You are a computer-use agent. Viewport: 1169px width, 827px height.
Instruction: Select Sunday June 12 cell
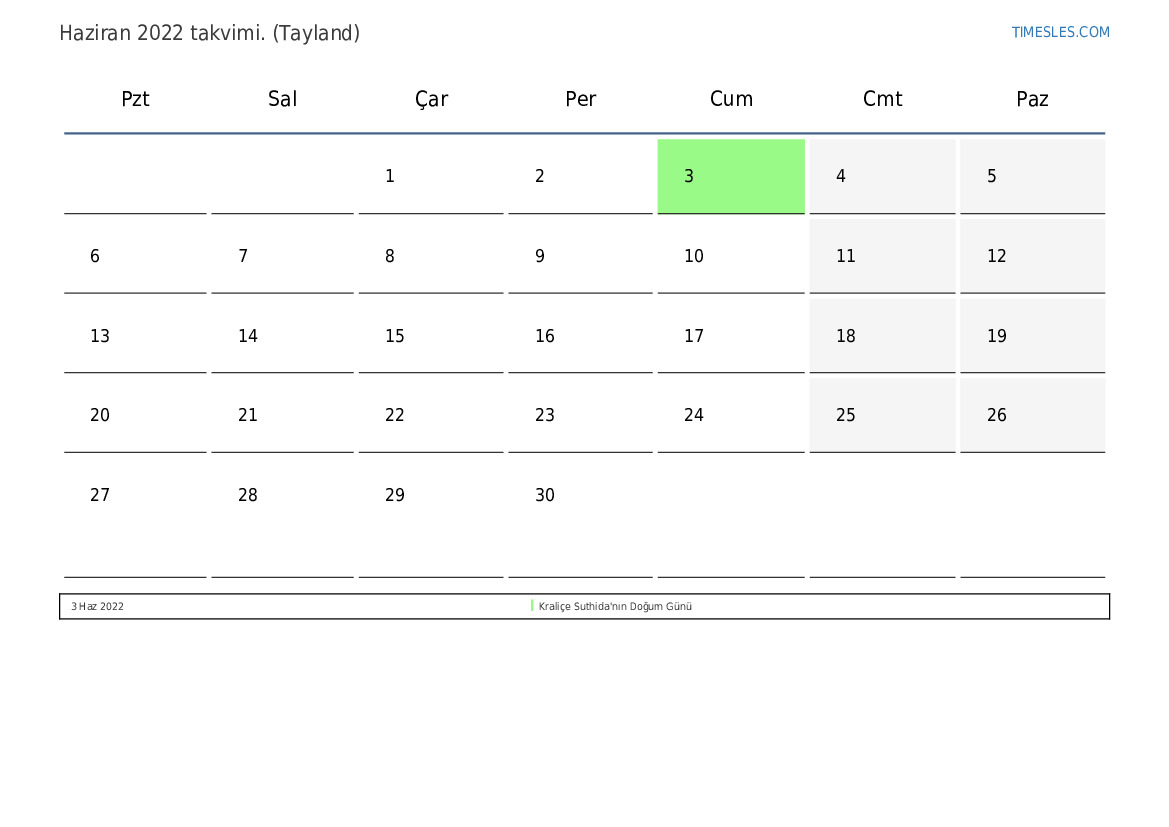[x=1032, y=256]
